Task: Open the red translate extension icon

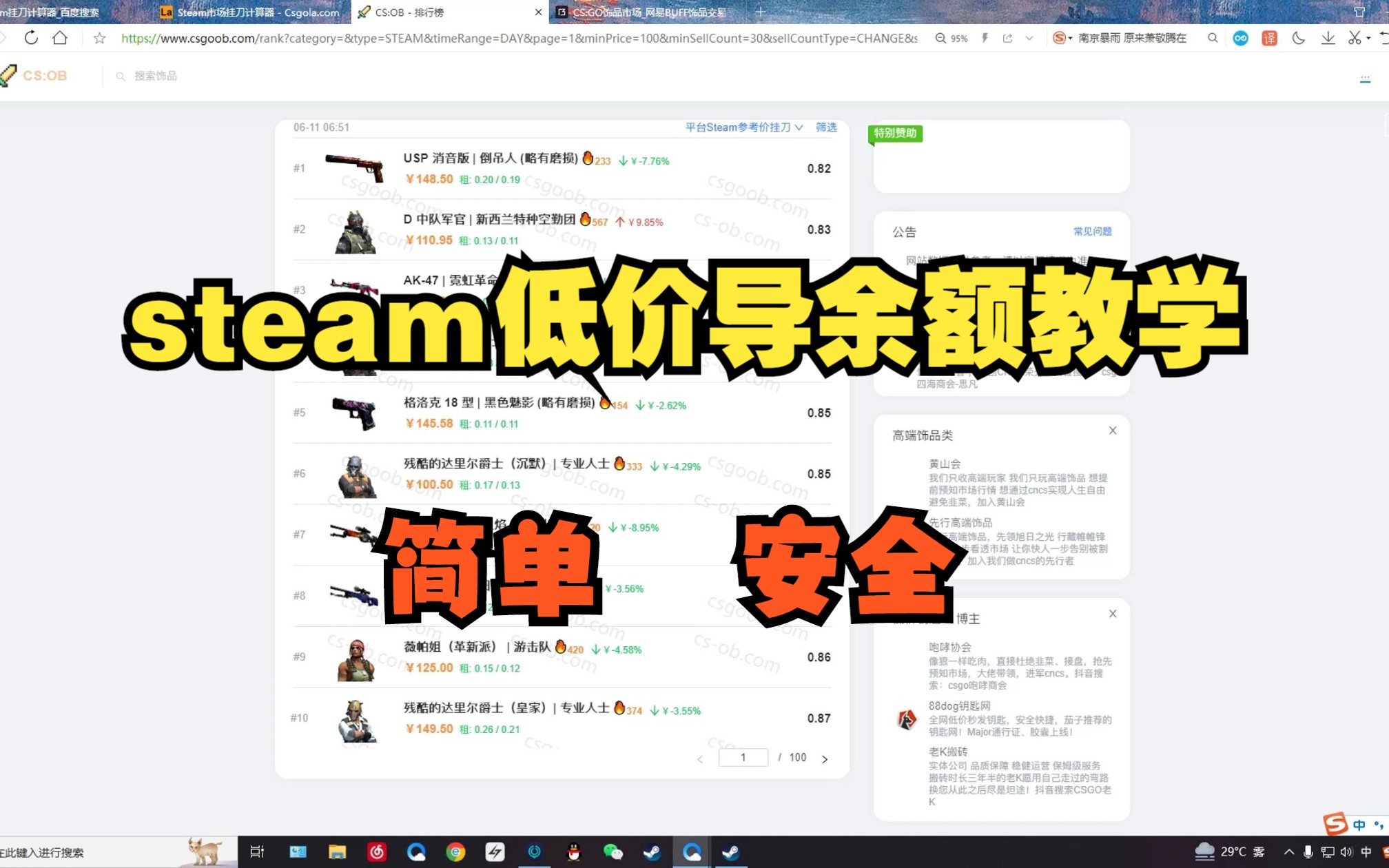Action: tap(1269, 38)
